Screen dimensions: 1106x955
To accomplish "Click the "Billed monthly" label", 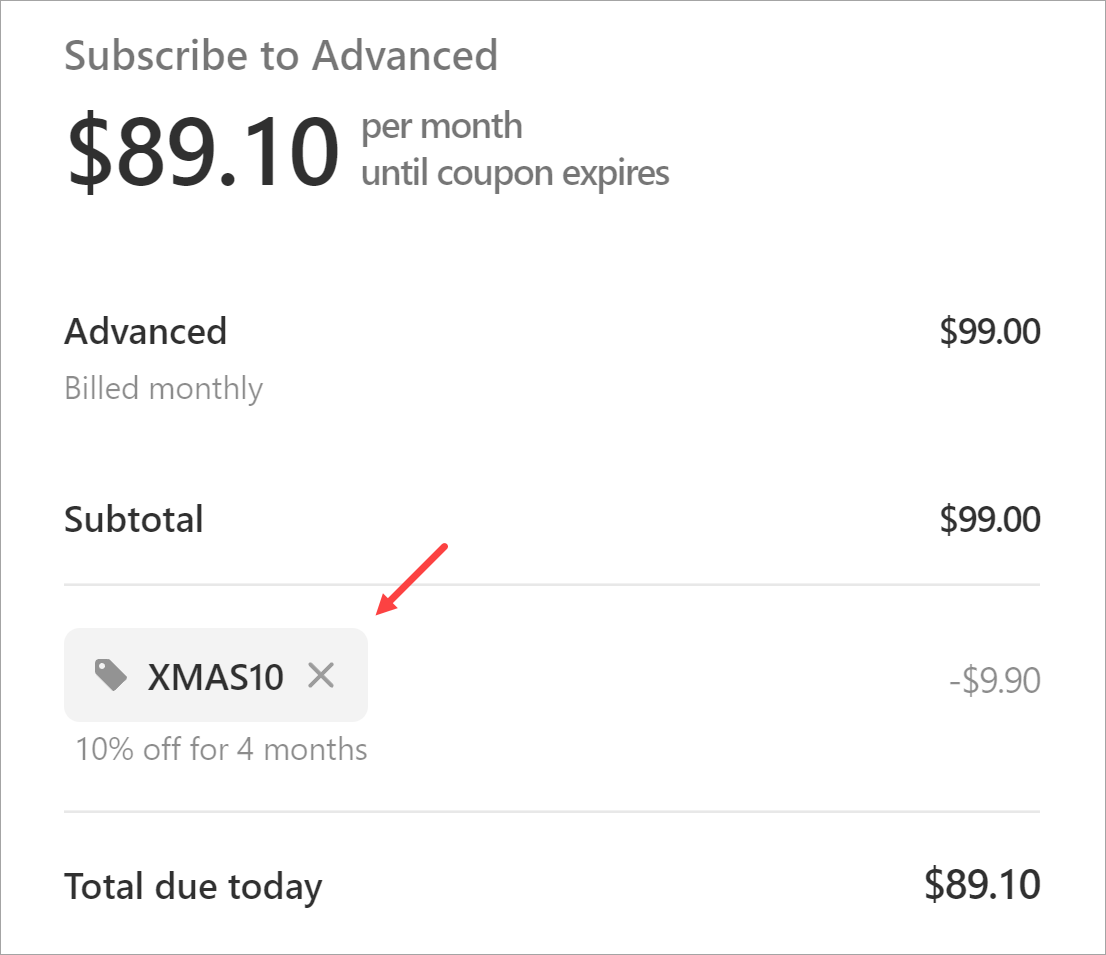I will (163, 388).
